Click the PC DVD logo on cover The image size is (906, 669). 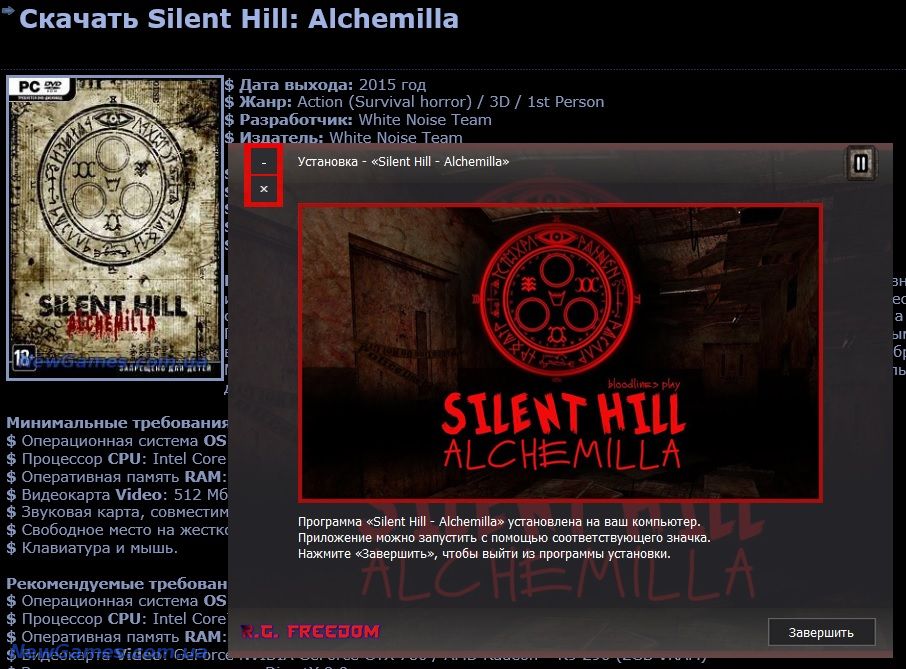tap(40, 88)
